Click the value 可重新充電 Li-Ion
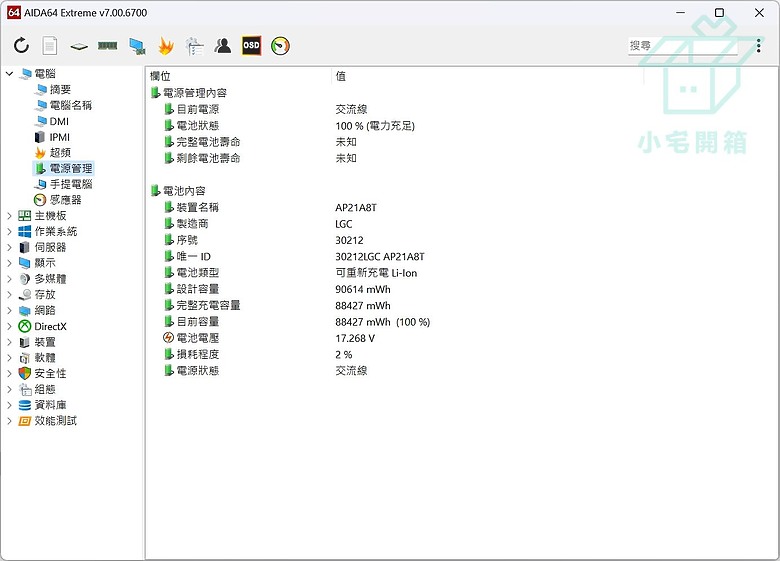The image size is (780, 561). pyautogui.click(x=376, y=273)
